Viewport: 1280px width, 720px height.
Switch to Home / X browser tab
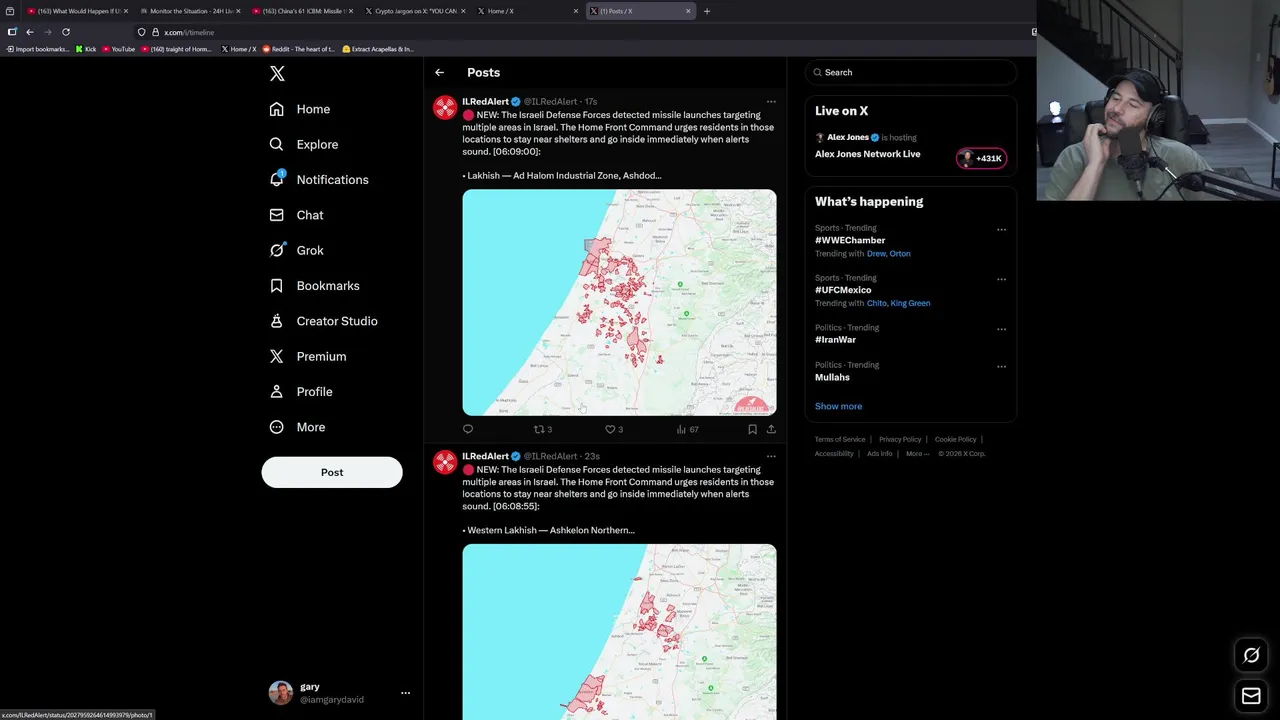[526, 11]
